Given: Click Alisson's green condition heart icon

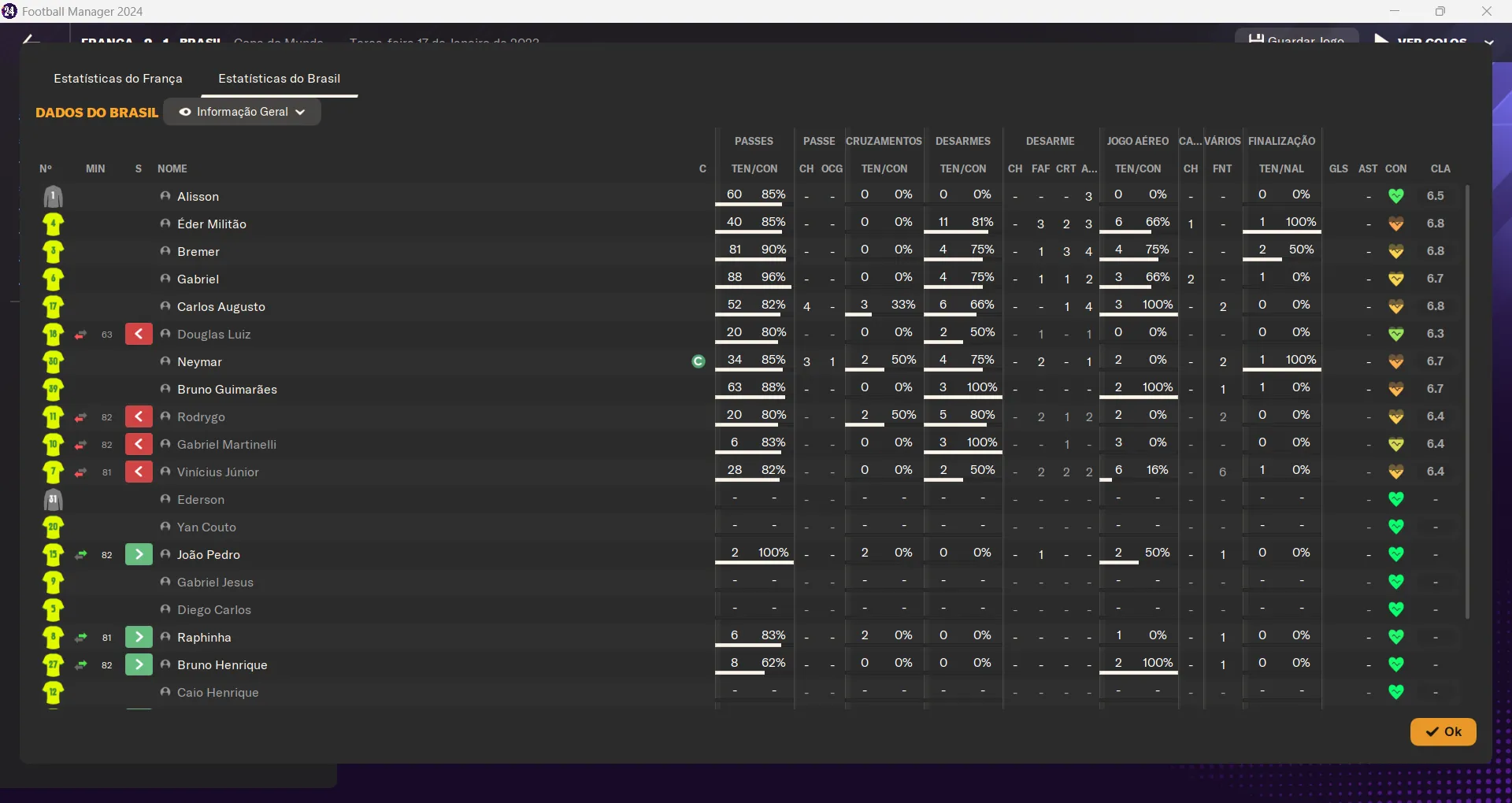Looking at the screenshot, I should coord(1395,196).
